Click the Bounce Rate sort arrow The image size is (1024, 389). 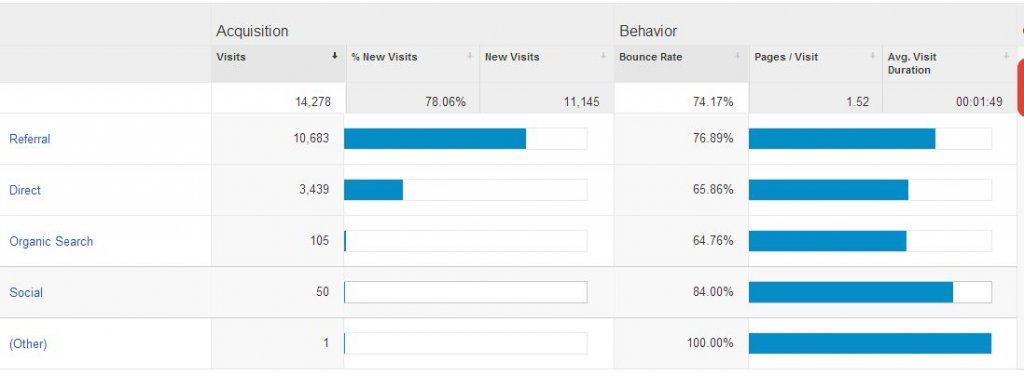(x=738, y=56)
